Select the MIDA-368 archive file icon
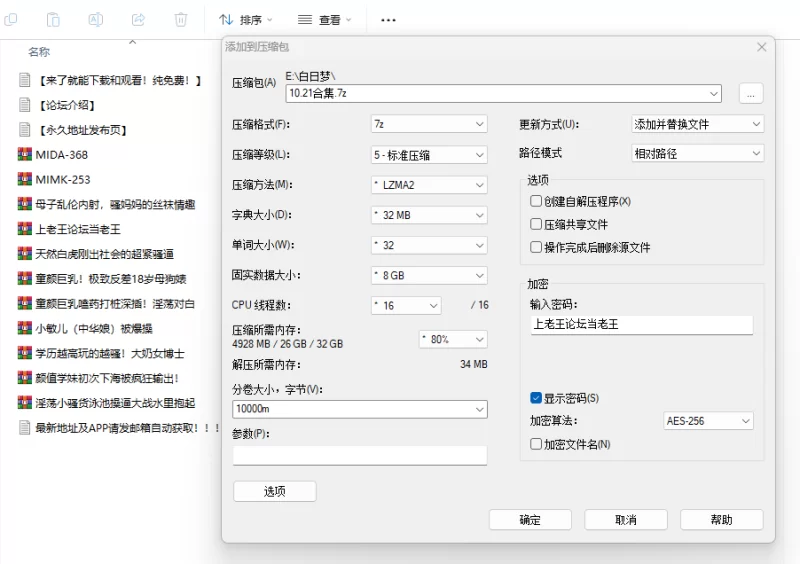 click(25, 155)
